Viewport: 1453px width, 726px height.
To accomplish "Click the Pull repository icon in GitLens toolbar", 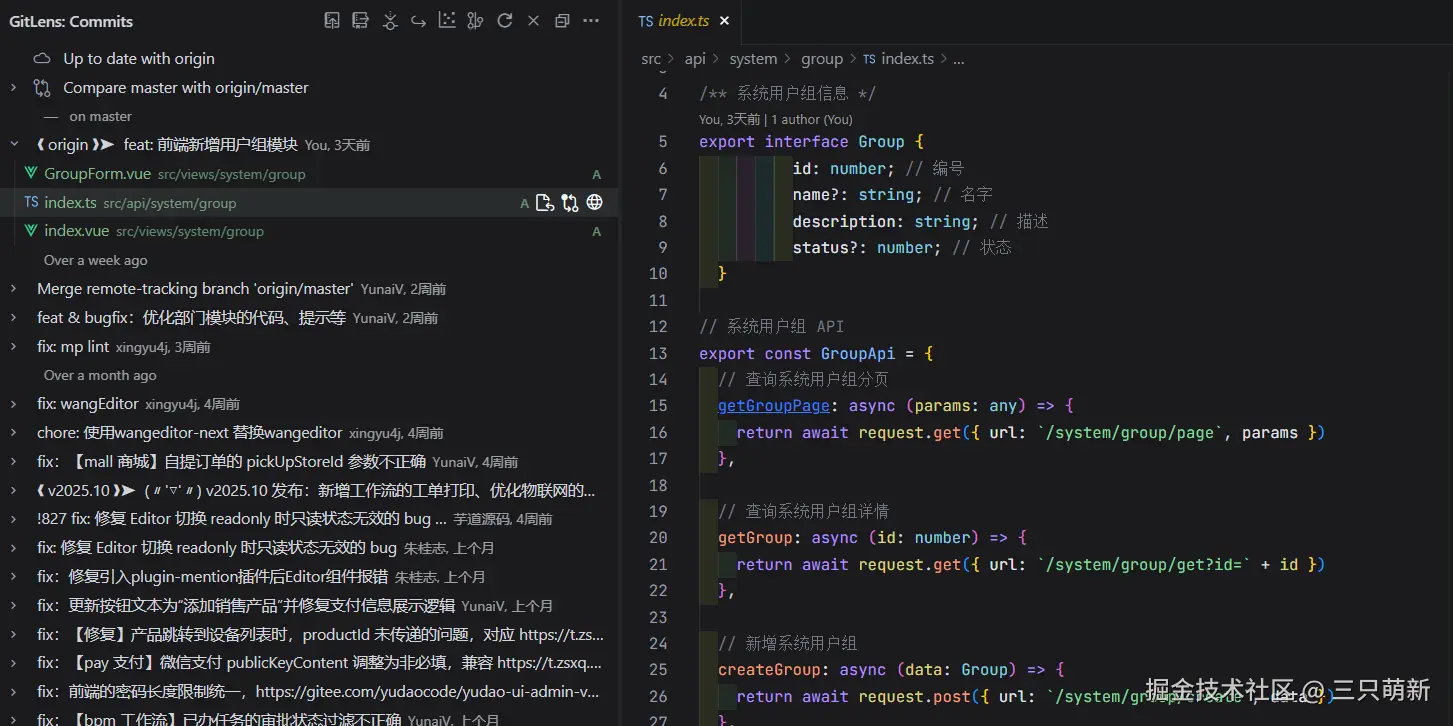I will [361, 21].
